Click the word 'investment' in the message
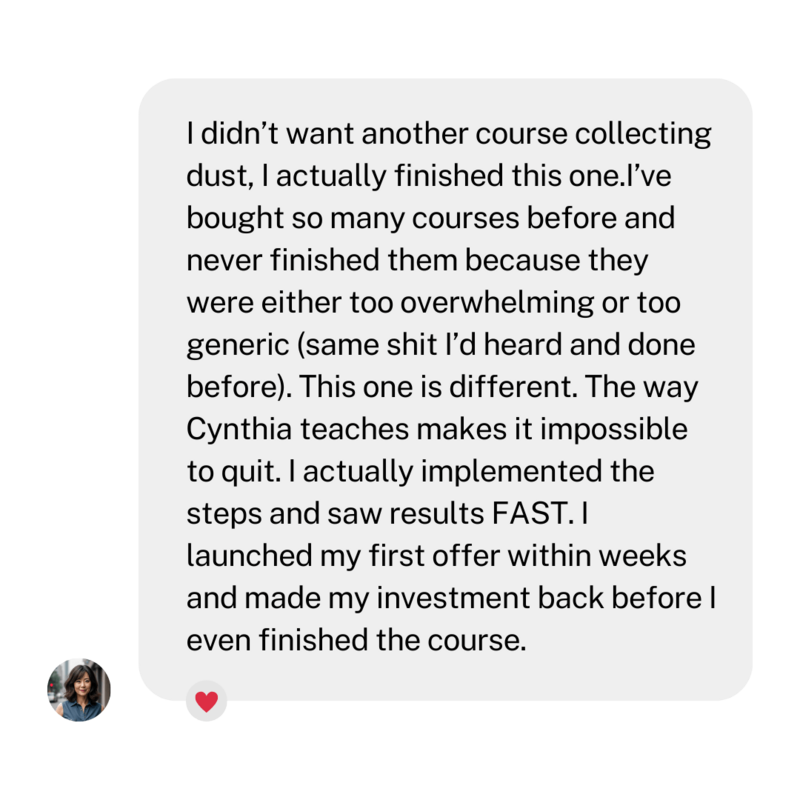800x800 pixels. coord(454,598)
